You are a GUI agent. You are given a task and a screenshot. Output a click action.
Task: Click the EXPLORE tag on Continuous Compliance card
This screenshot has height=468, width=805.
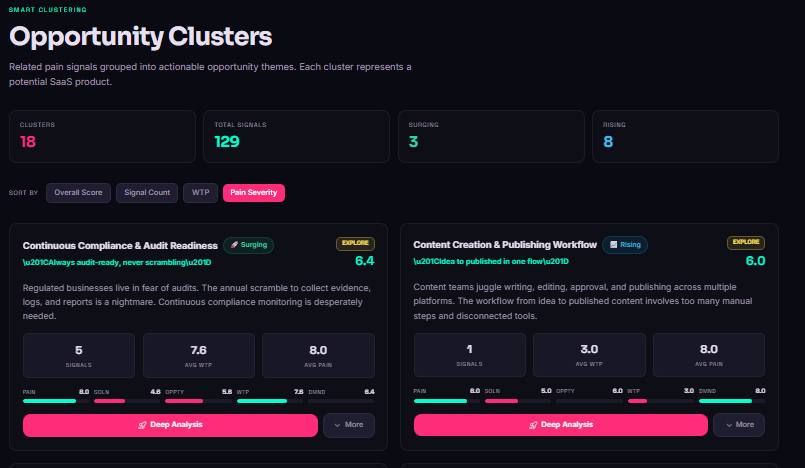(x=355, y=243)
